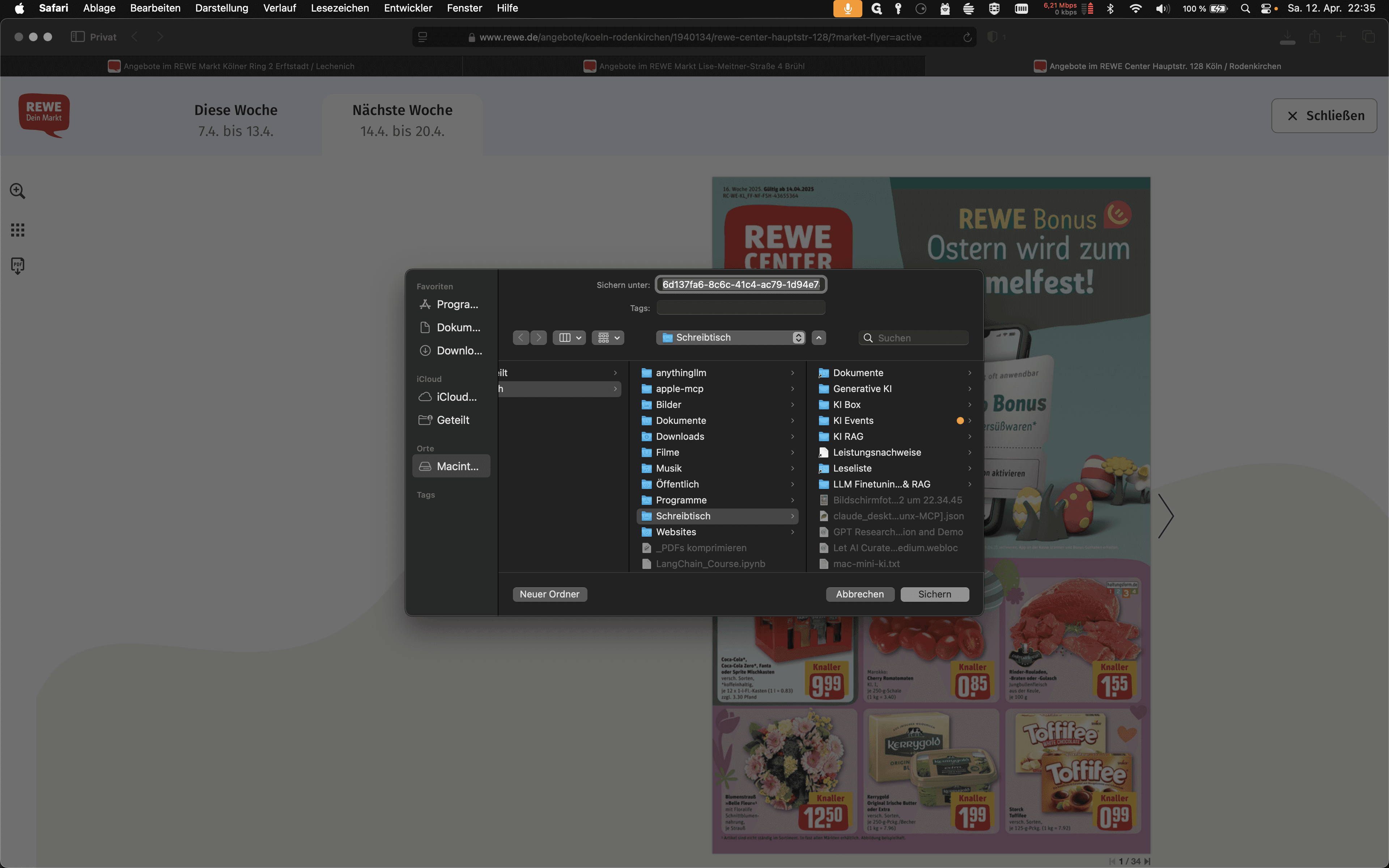This screenshot has height=868, width=1389.
Task: Open the Darstellung menu
Action: coord(221,8)
